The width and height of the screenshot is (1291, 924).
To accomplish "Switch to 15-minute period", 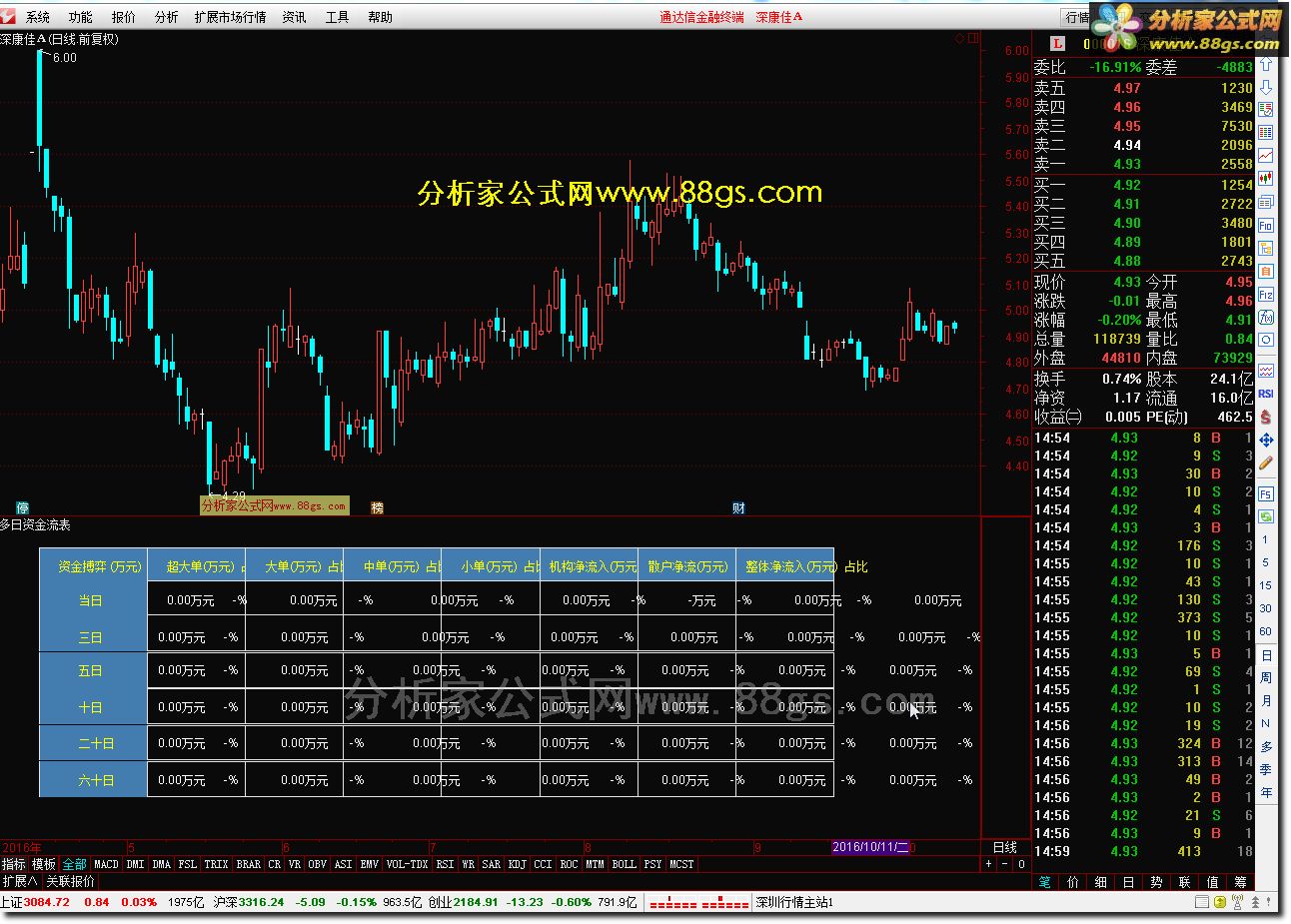I will 1266,585.
